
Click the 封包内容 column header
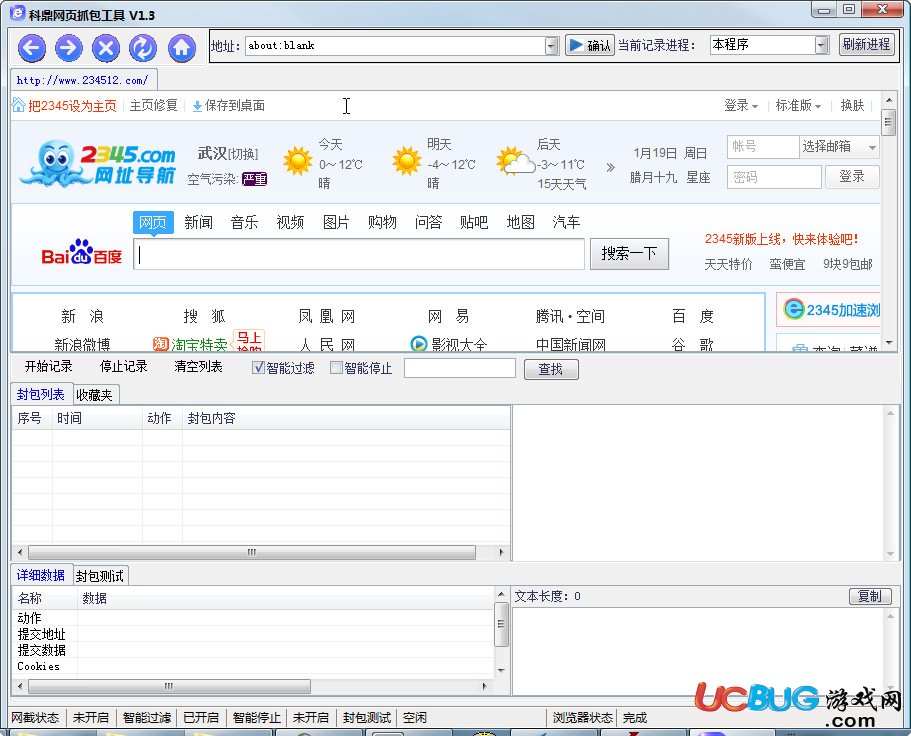click(346, 418)
